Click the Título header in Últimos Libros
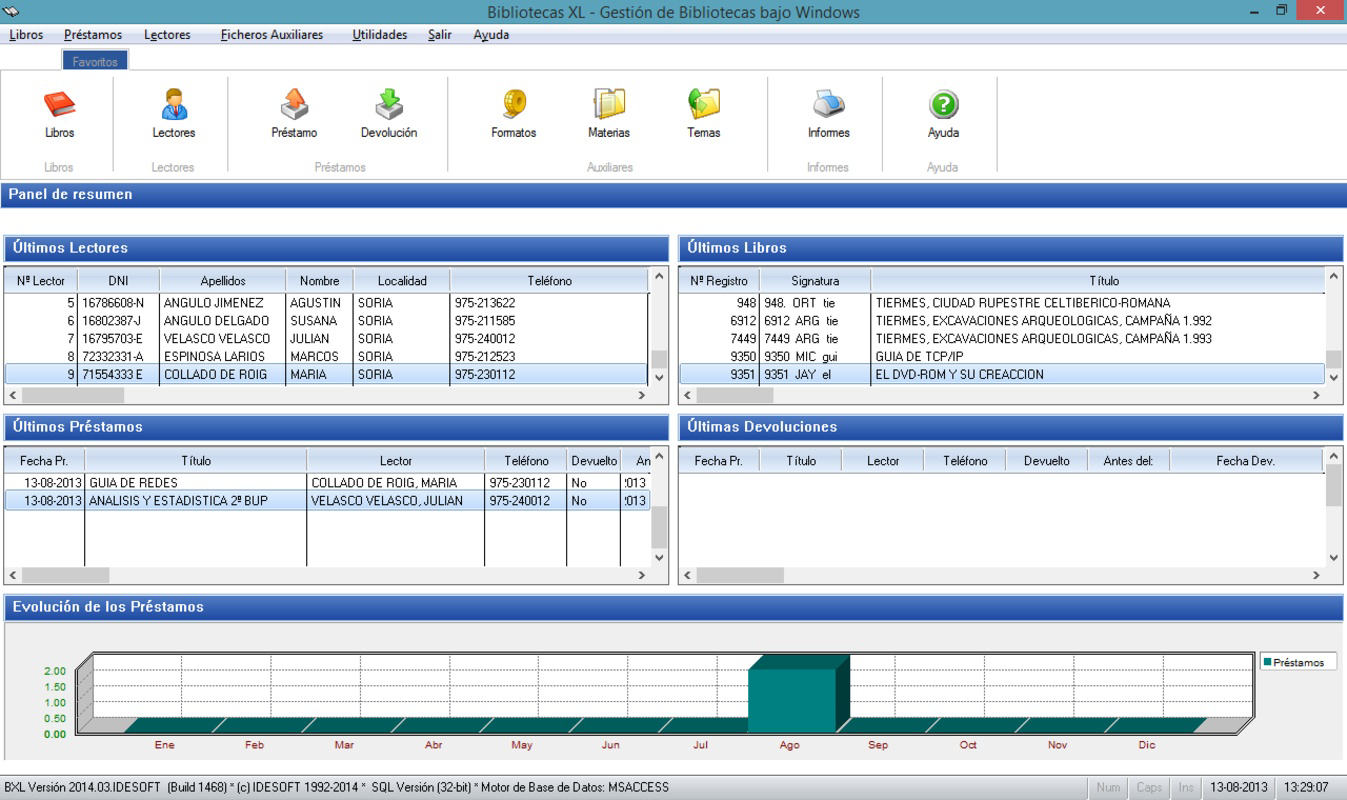The height and width of the screenshot is (800, 1347). coord(1104,281)
